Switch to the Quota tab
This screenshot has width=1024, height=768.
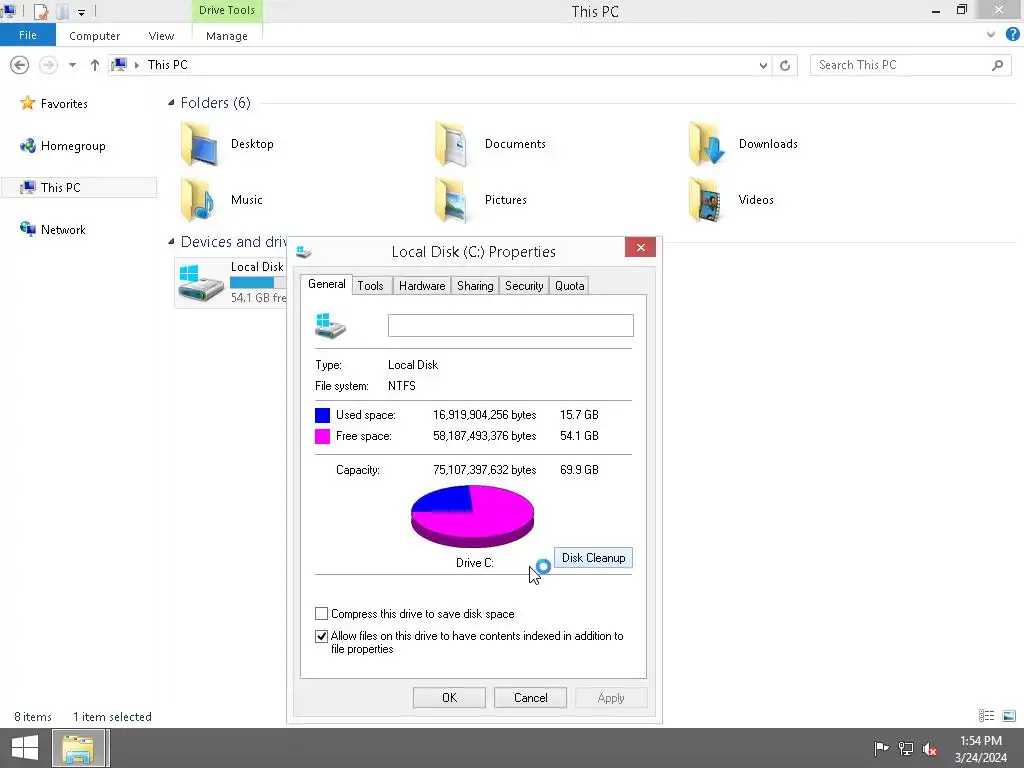[x=569, y=285]
